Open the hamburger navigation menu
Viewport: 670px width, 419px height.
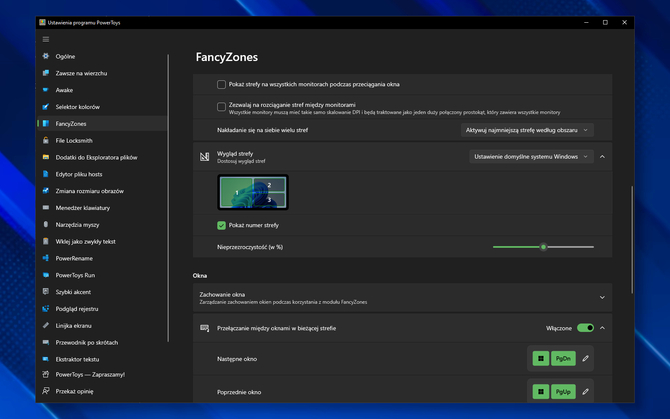click(x=46, y=39)
